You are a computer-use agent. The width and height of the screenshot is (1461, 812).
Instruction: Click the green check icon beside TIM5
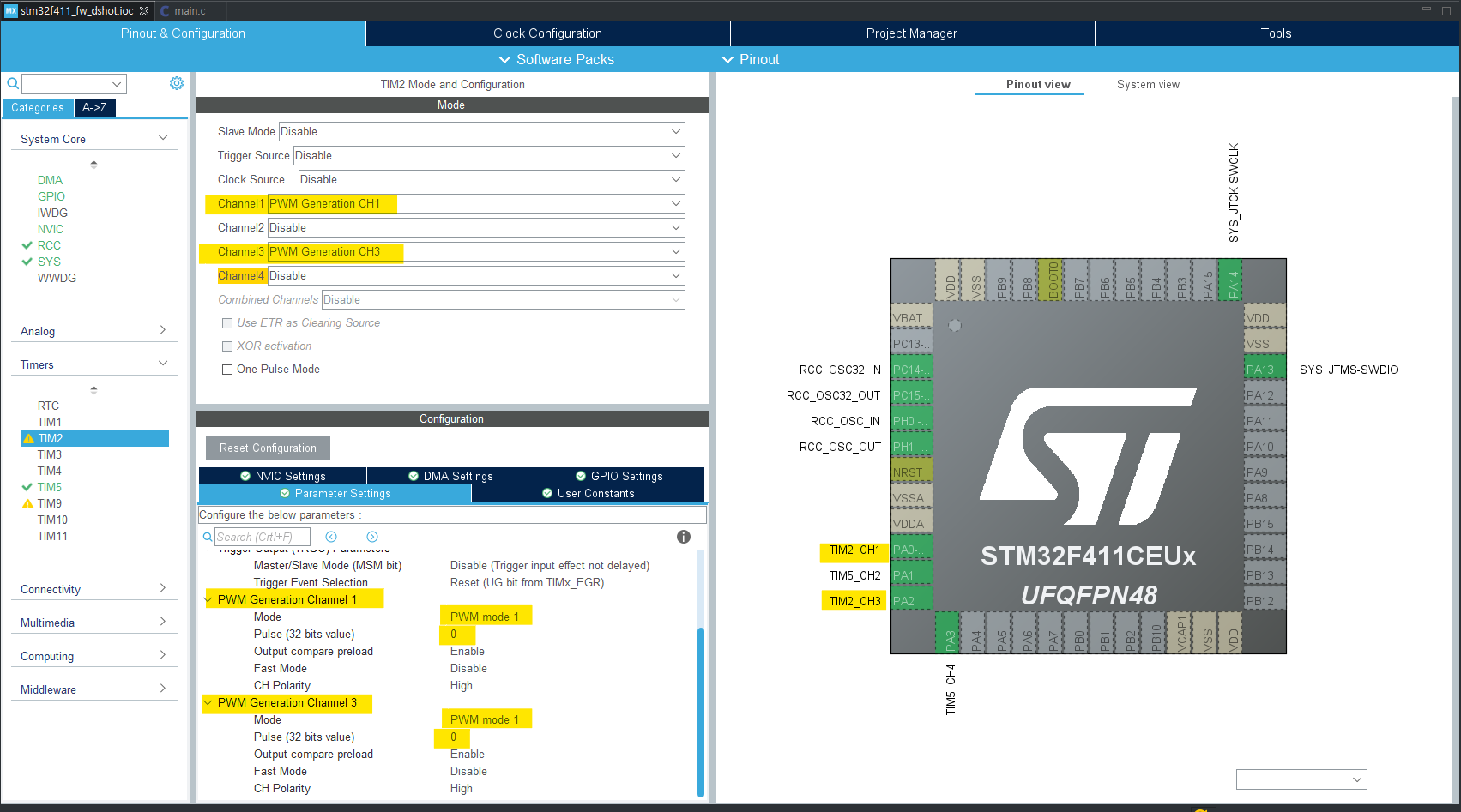27,487
